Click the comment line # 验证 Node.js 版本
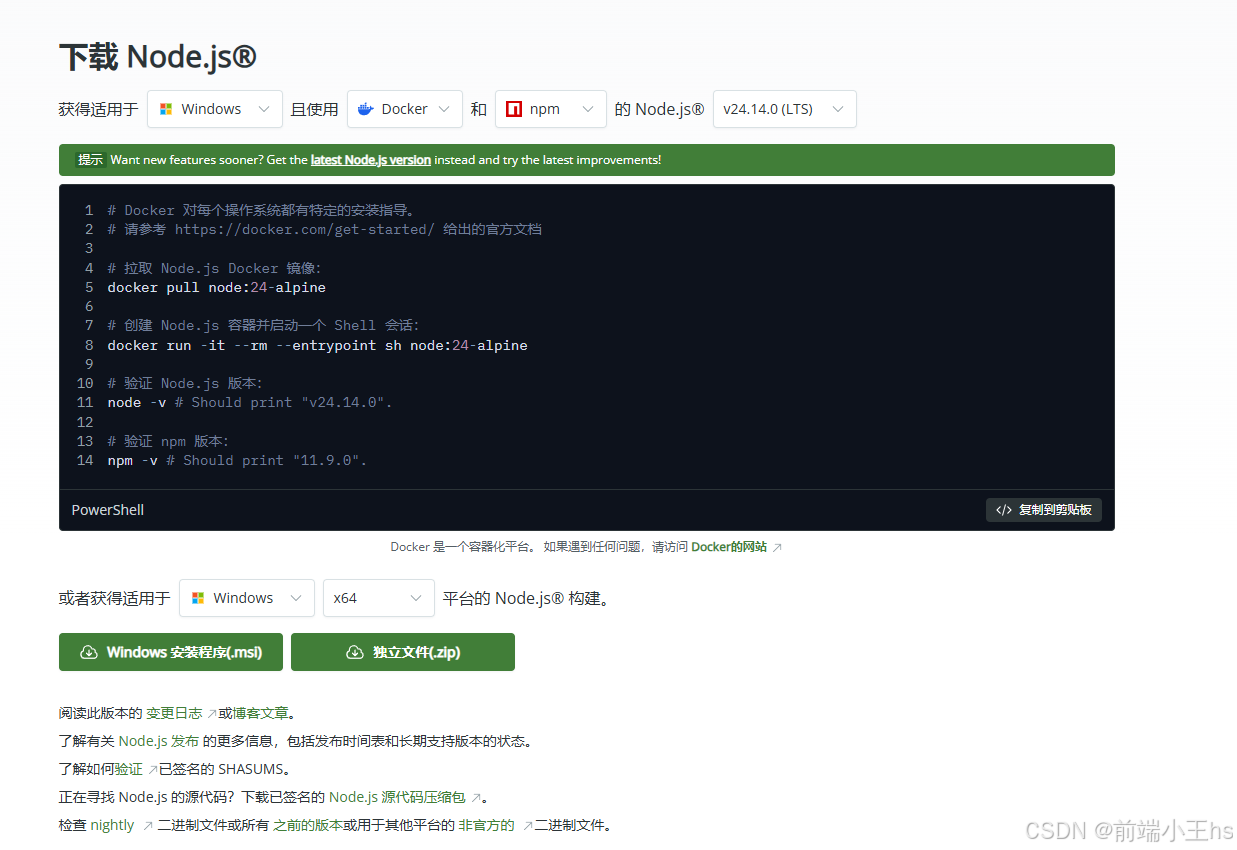 coord(185,384)
